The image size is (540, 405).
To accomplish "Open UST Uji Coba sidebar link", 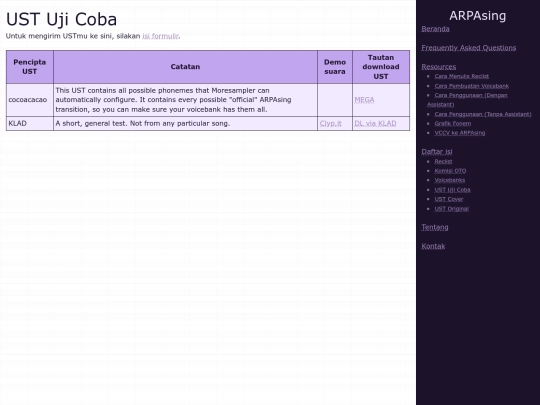I will click(452, 190).
